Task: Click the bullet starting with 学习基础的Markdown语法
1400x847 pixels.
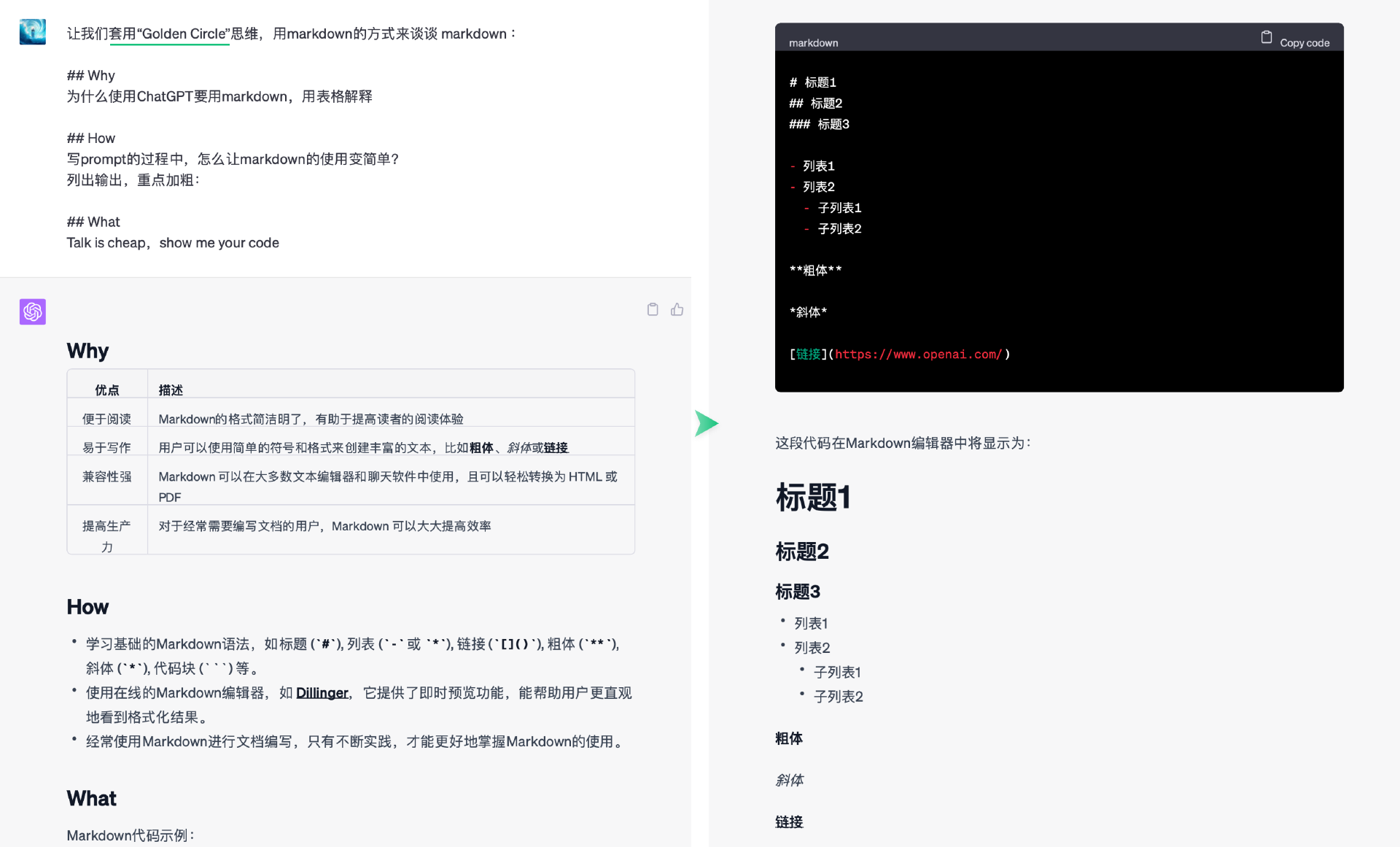Action: pyautogui.click(x=353, y=656)
